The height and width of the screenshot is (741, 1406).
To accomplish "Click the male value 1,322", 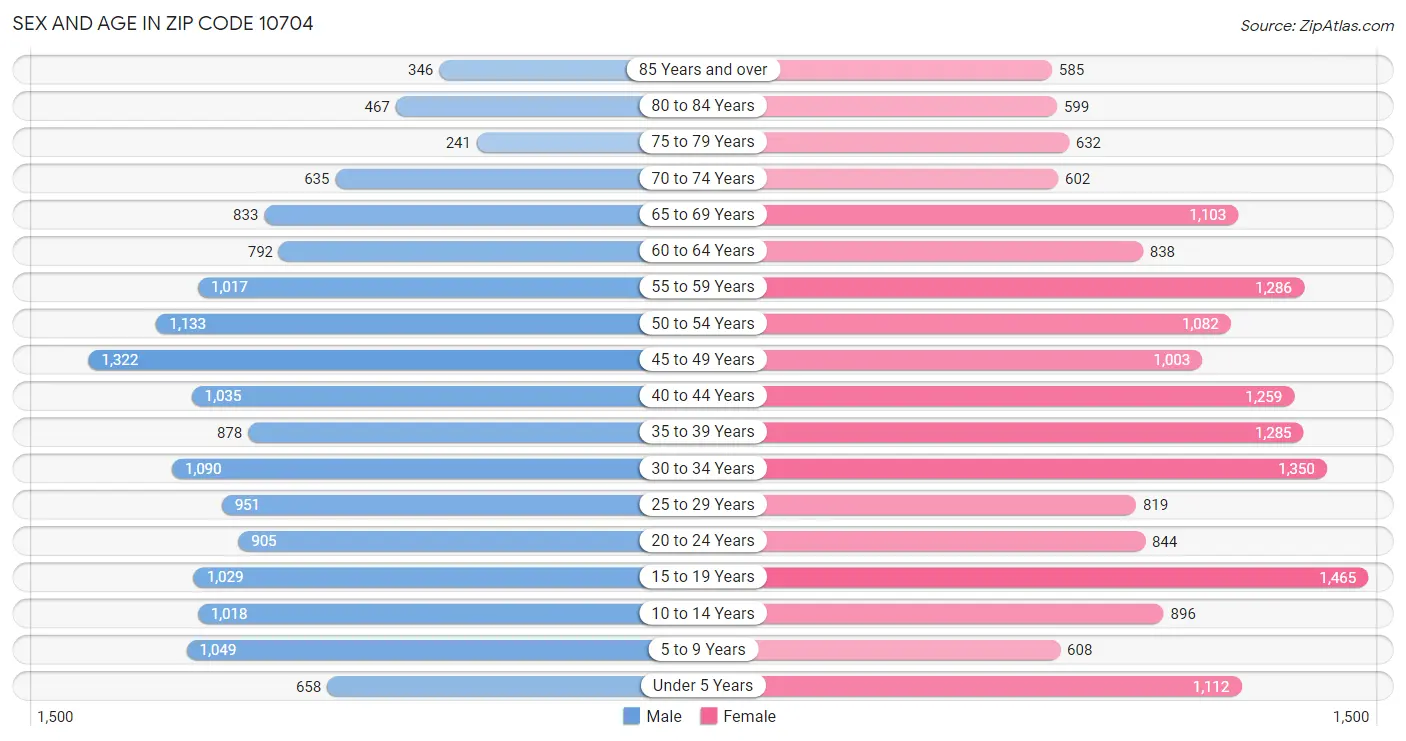I will [120, 360].
